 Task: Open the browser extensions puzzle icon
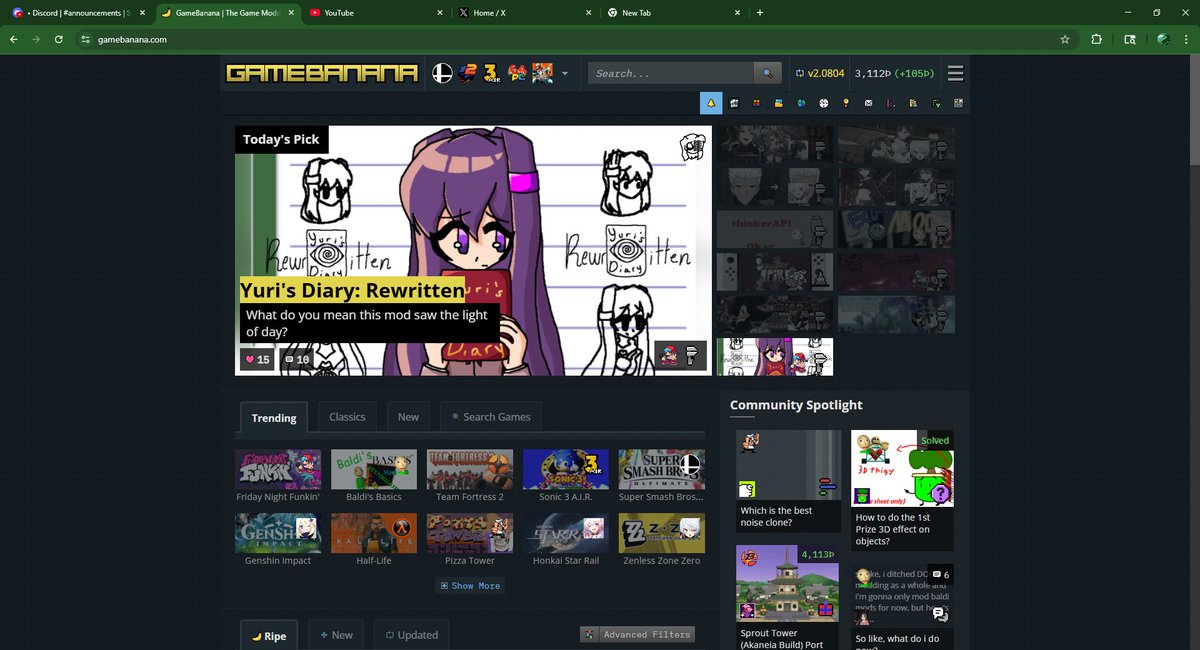(x=1097, y=39)
